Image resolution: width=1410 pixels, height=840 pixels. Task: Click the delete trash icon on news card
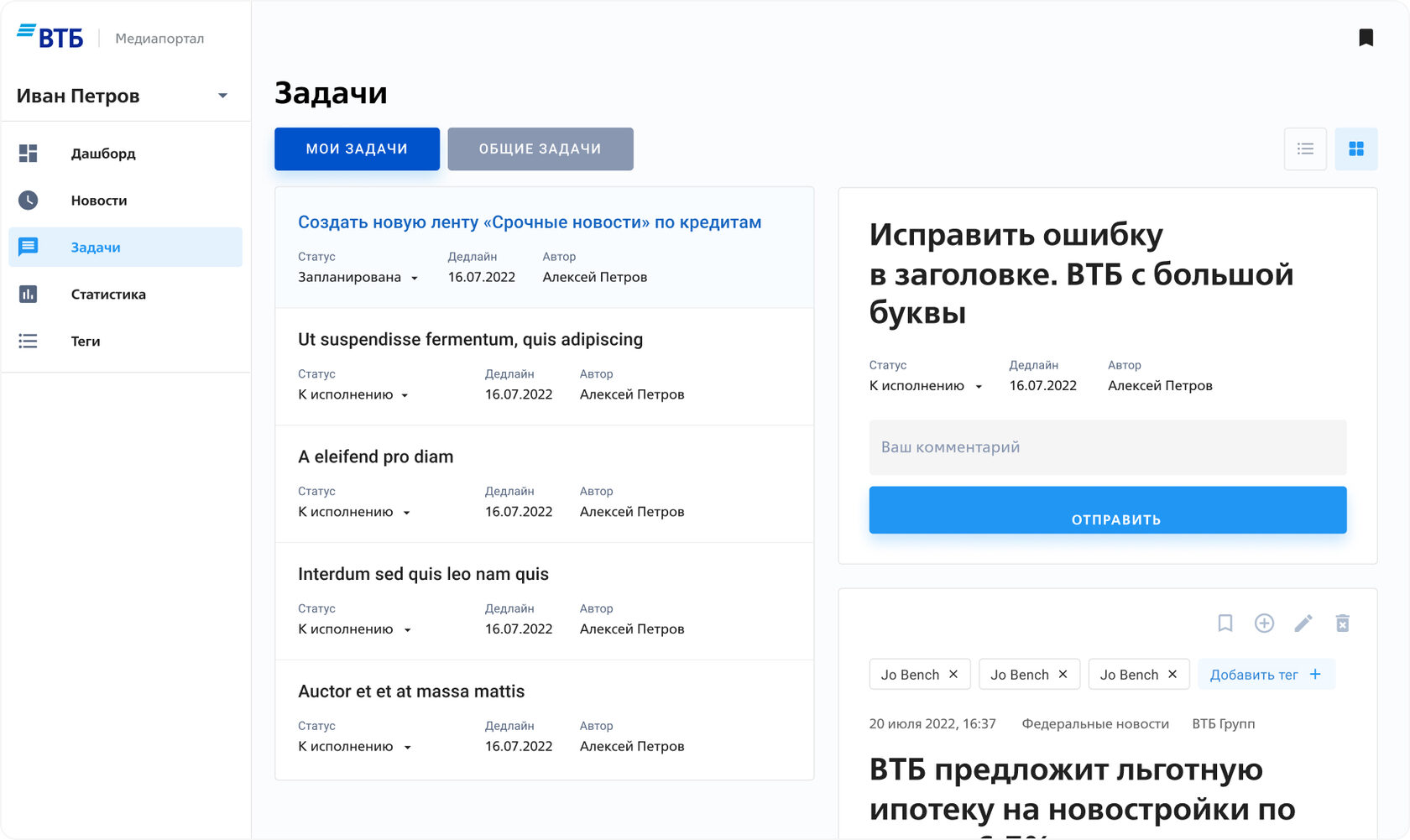[x=1342, y=623]
